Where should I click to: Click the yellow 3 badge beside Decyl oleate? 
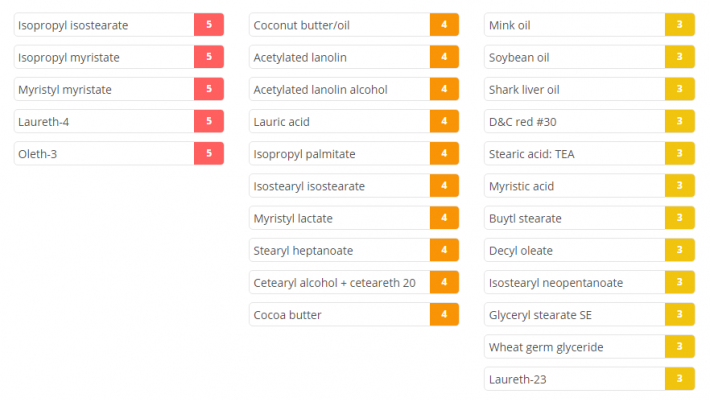680,250
